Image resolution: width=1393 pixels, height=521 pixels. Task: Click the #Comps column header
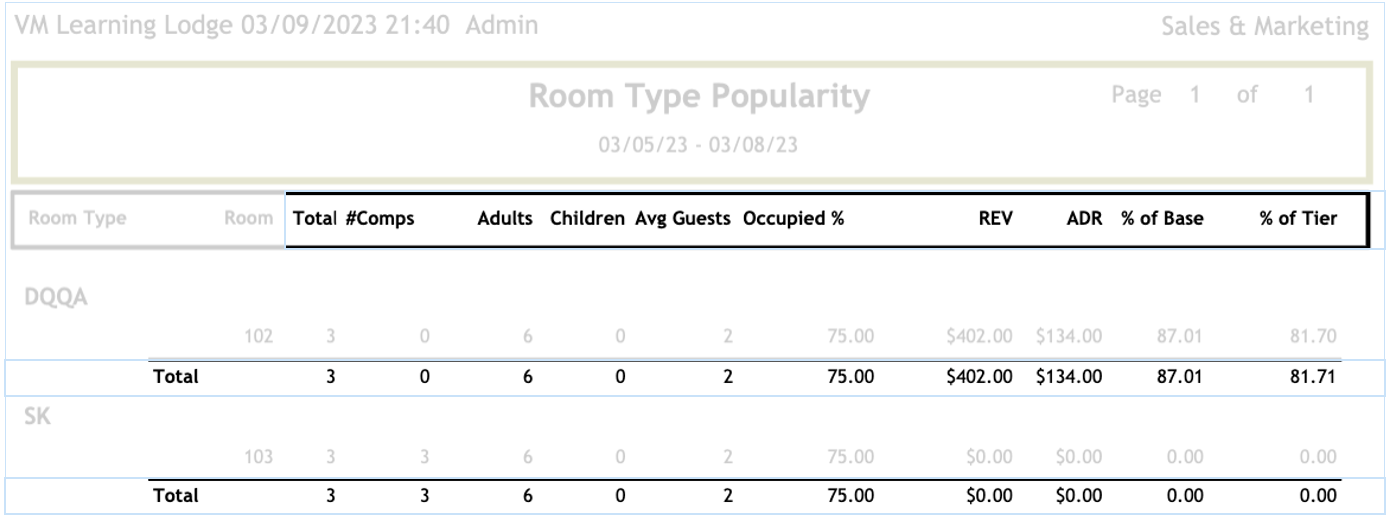(387, 219)
